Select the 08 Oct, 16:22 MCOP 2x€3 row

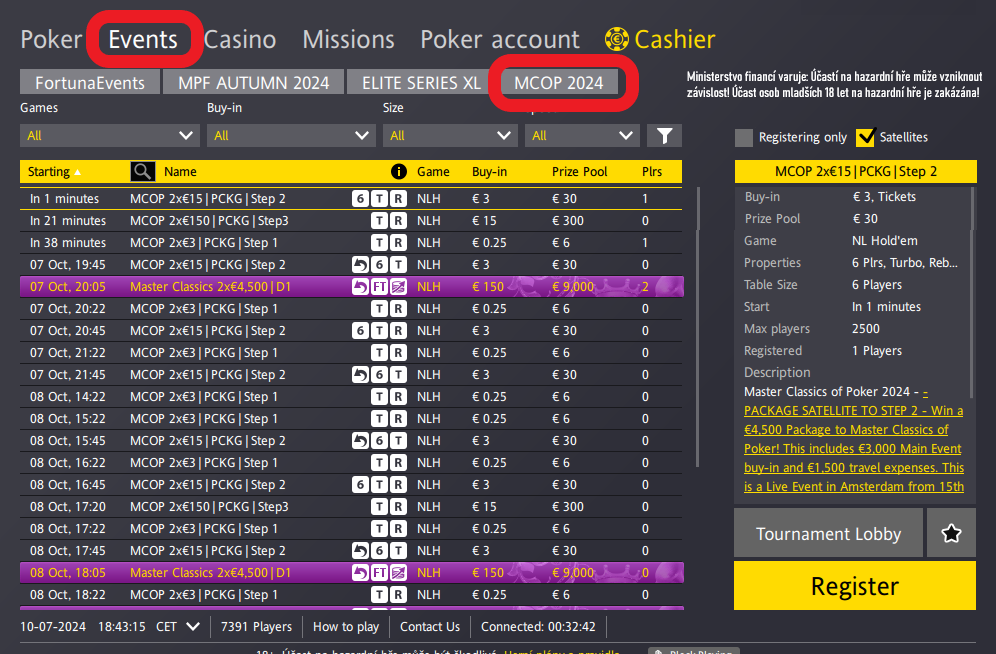[351, 463]
